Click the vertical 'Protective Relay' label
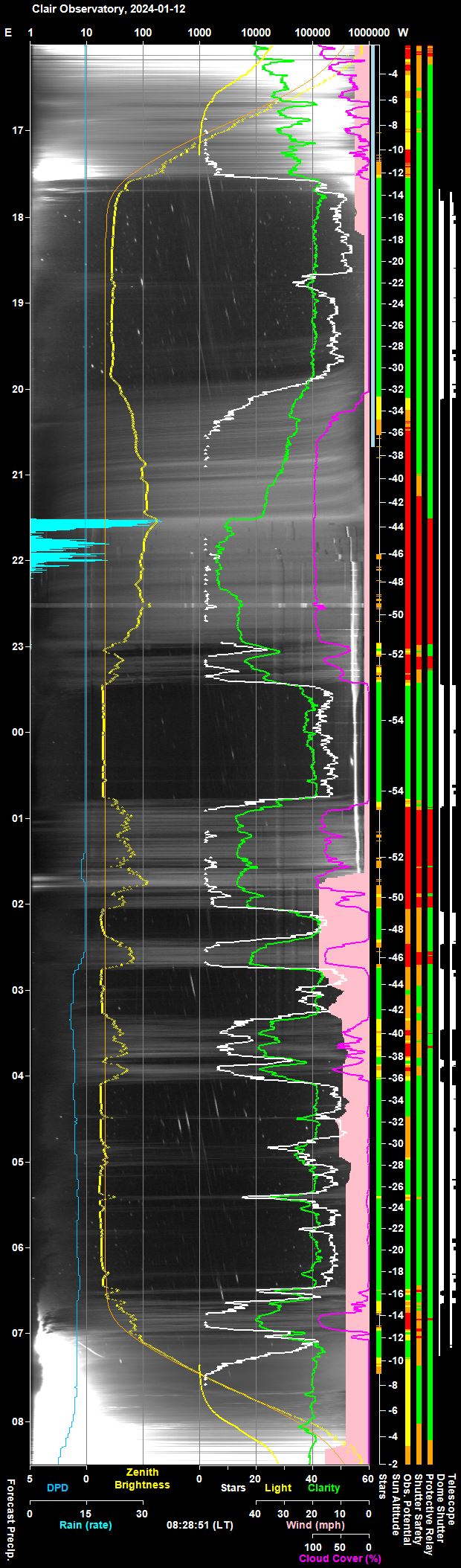461x1568 pixels. 429,1514
